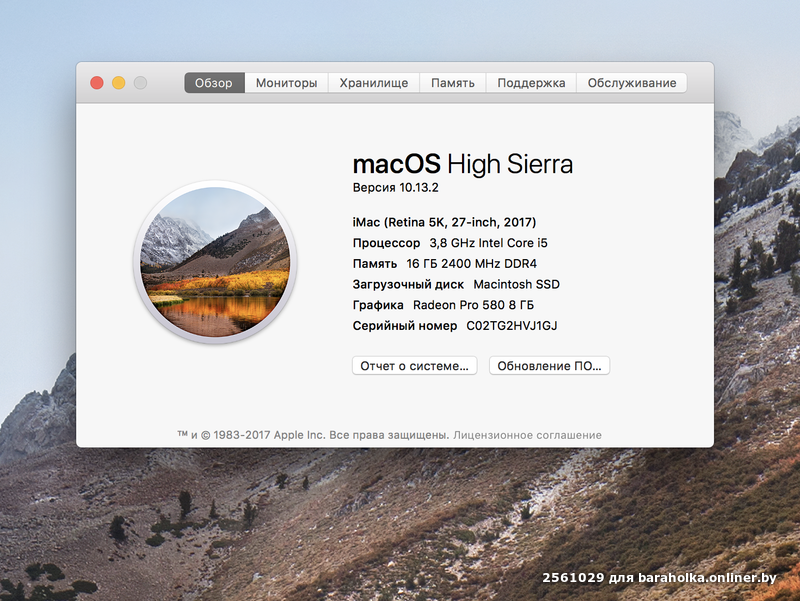Click the Загрузочный диск label

(x=408, y=285)
